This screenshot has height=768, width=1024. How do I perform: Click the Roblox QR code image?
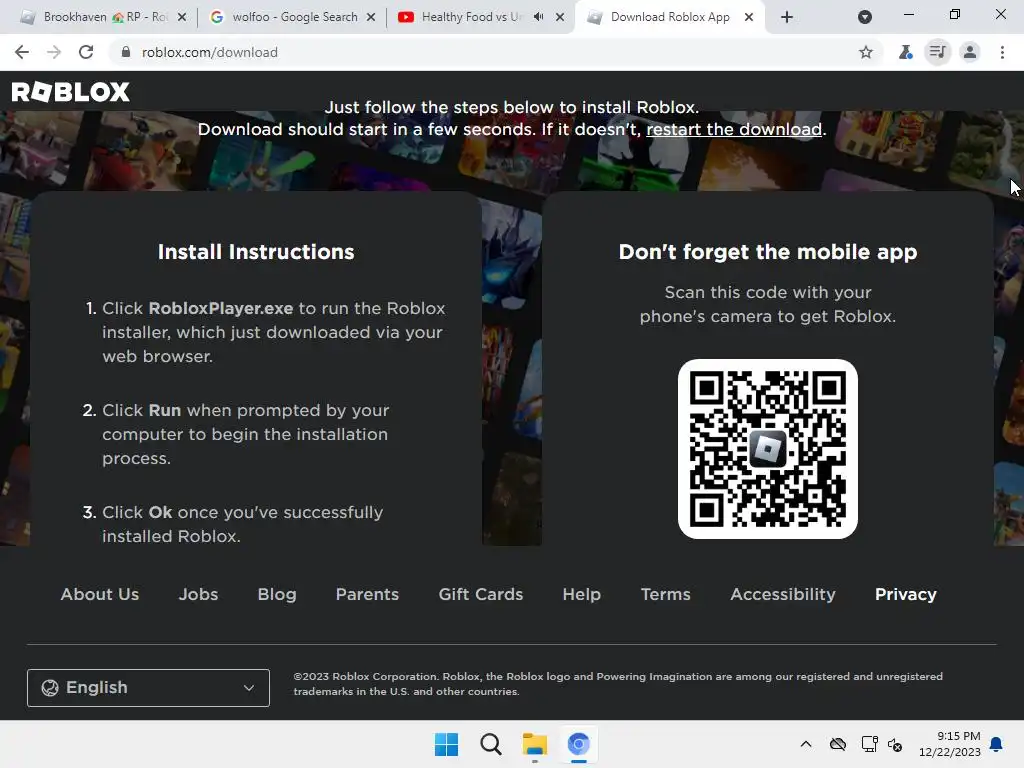pos(767,449)
